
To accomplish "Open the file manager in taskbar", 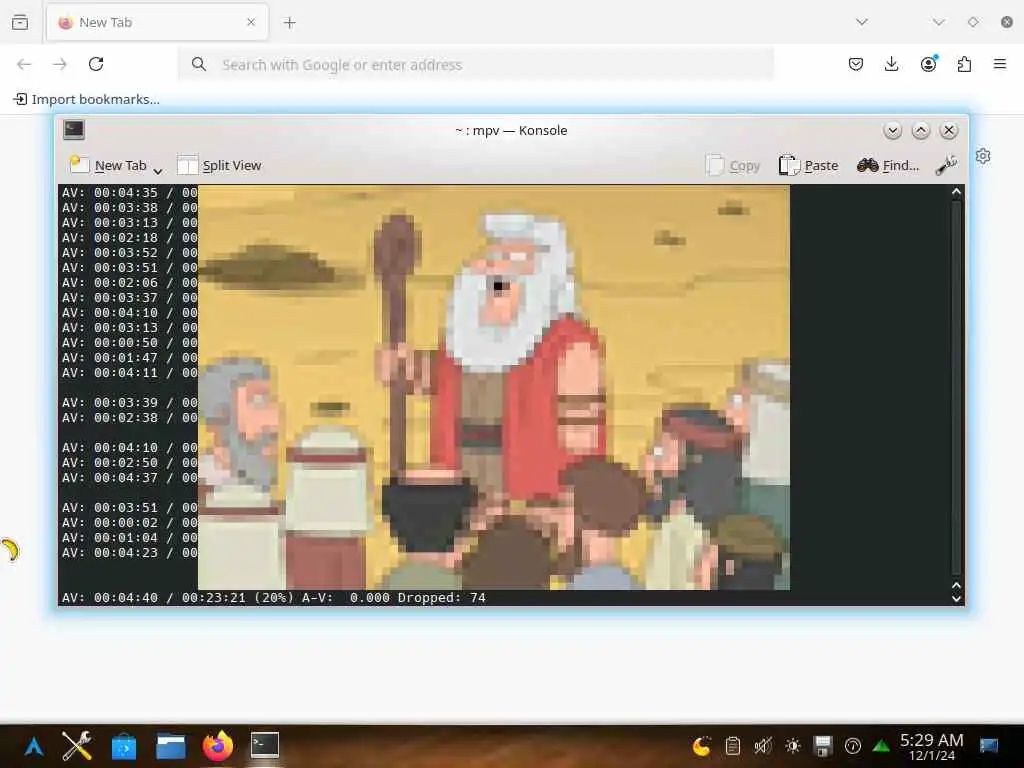I will pos(170,746).
